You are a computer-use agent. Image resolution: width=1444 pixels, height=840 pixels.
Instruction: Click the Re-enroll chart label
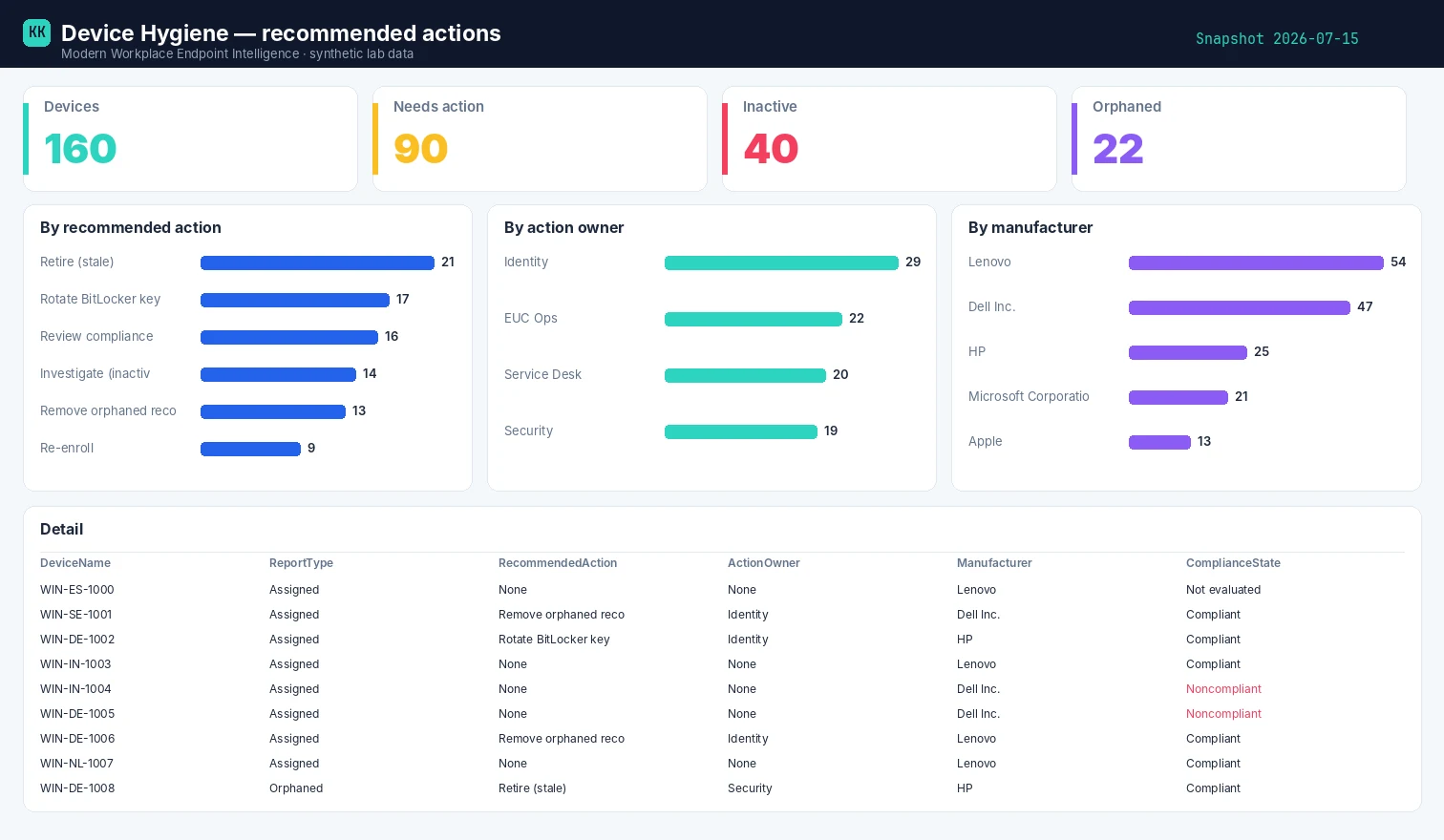67,448
